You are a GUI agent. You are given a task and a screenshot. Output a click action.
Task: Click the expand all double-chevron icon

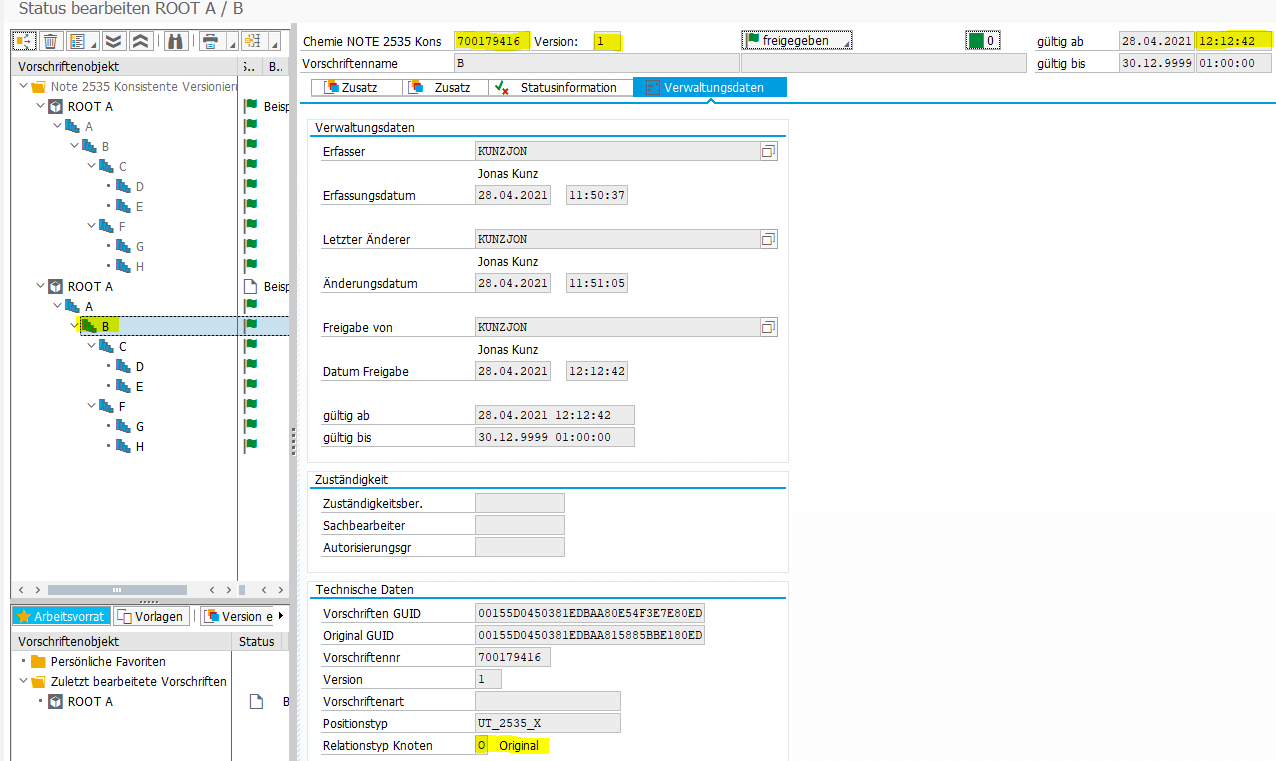coord(113,41)
